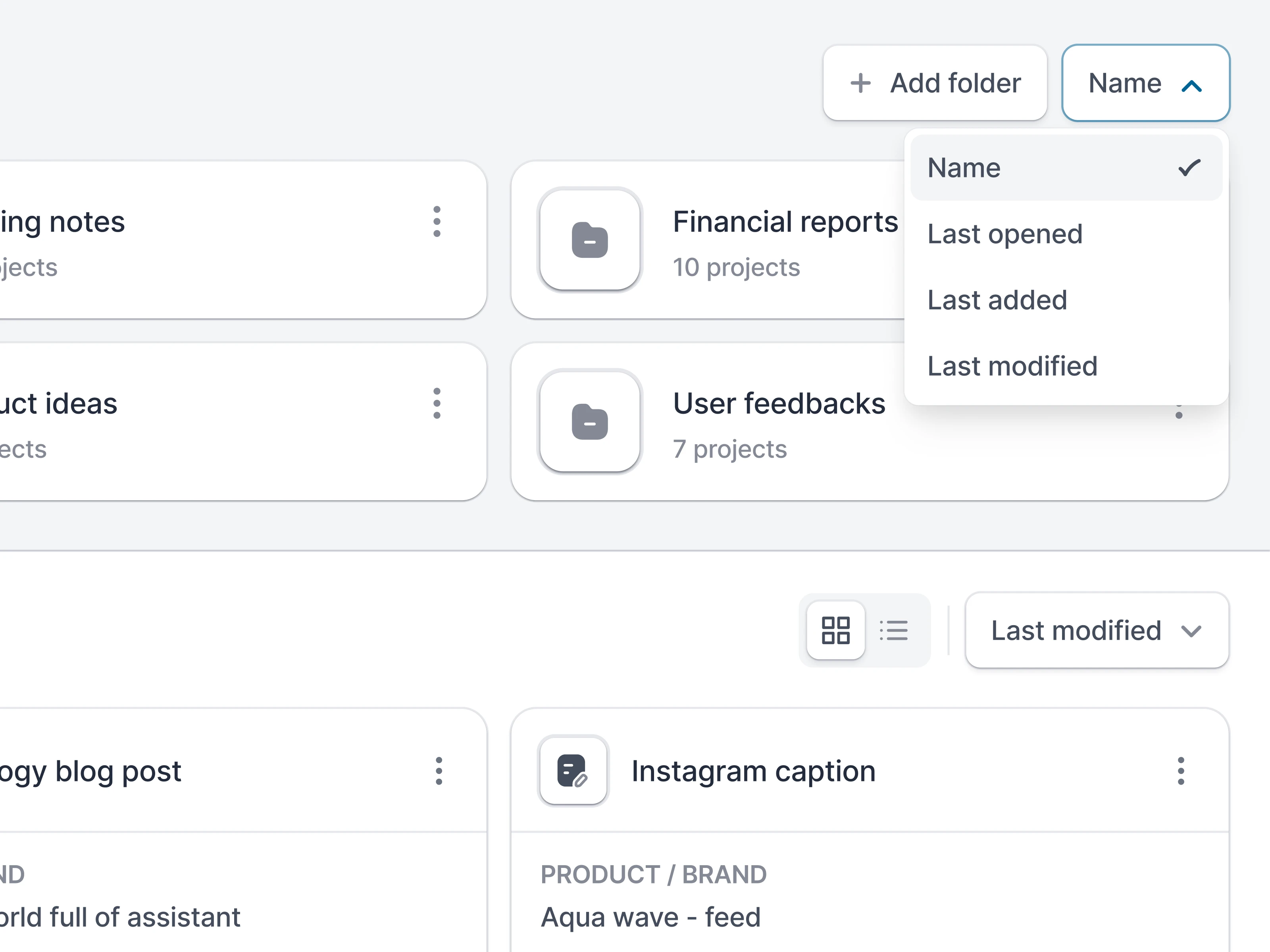Open the Instagram caption project card title
Image resolution: width=1270 pixels, height=952 pixels.
(x=753, y=771)
